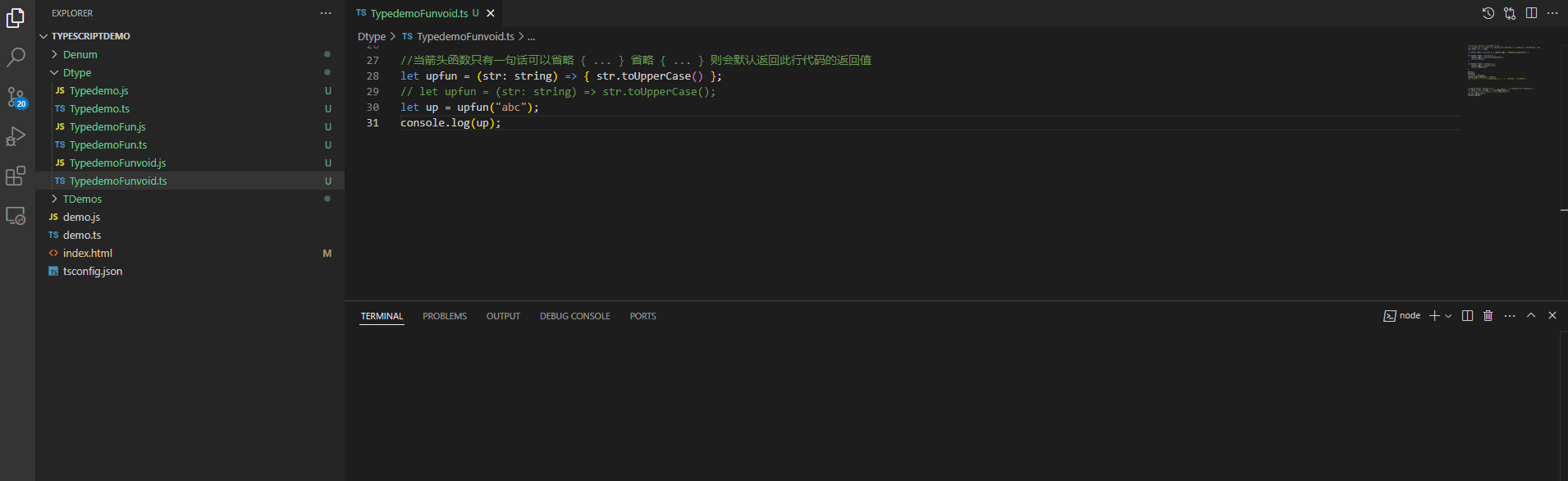1568x481 pixels.
Task: Open the Search view in activity bar
Action: (x=16, y=57)
